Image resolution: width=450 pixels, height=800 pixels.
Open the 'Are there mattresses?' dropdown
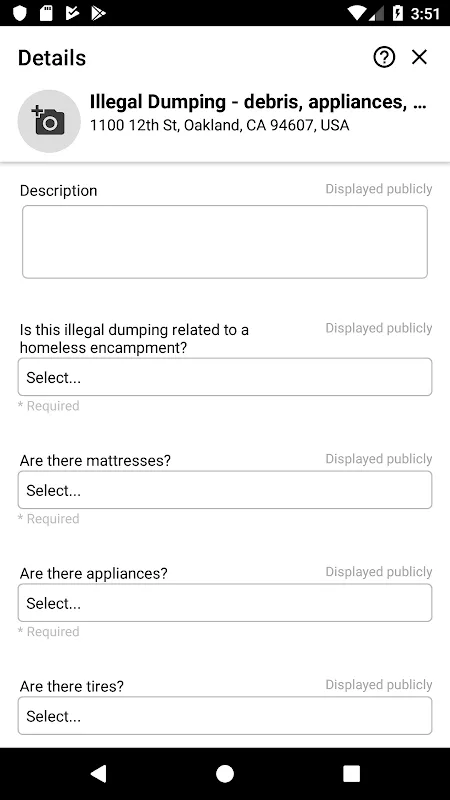click(x=225, y=490)
